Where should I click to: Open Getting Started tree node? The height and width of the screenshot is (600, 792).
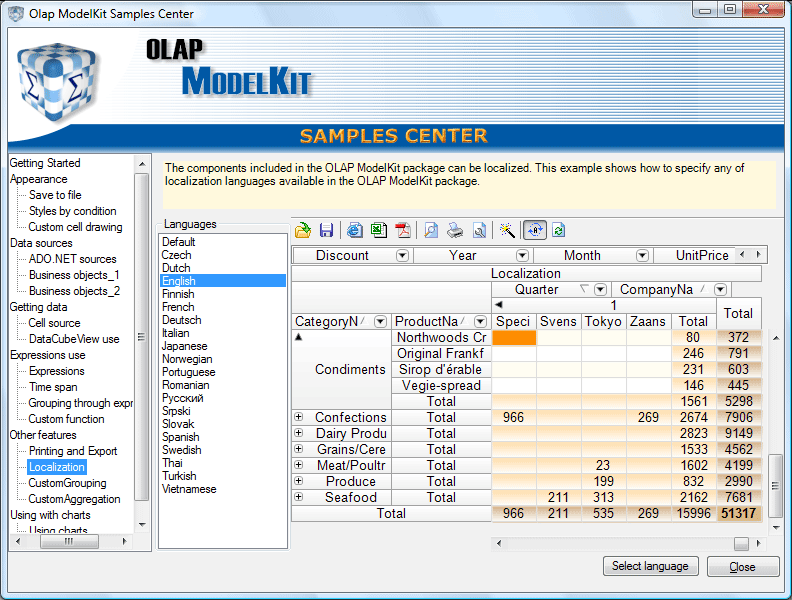tap(45, 163)
